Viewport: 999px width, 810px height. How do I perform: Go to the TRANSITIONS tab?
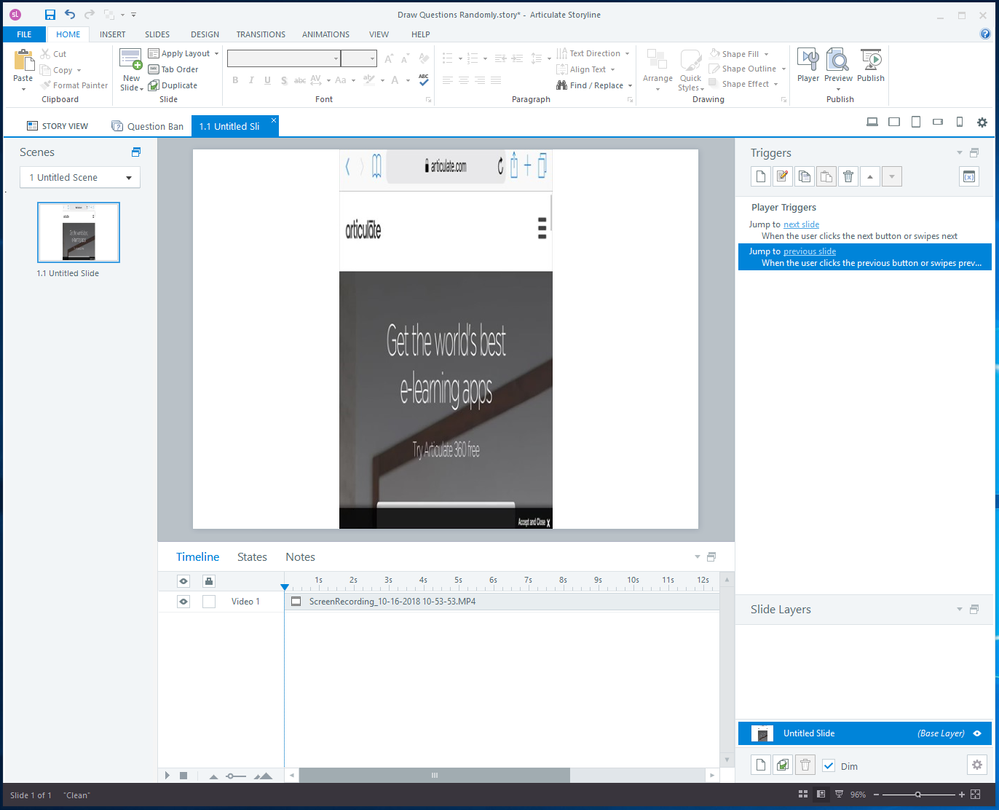(261, 34)
